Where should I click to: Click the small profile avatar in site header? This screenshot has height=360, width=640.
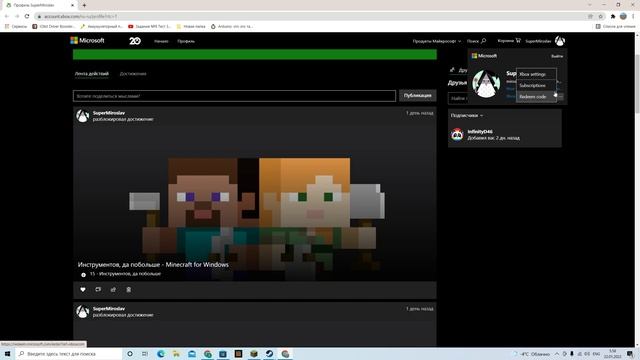(560, 41)
